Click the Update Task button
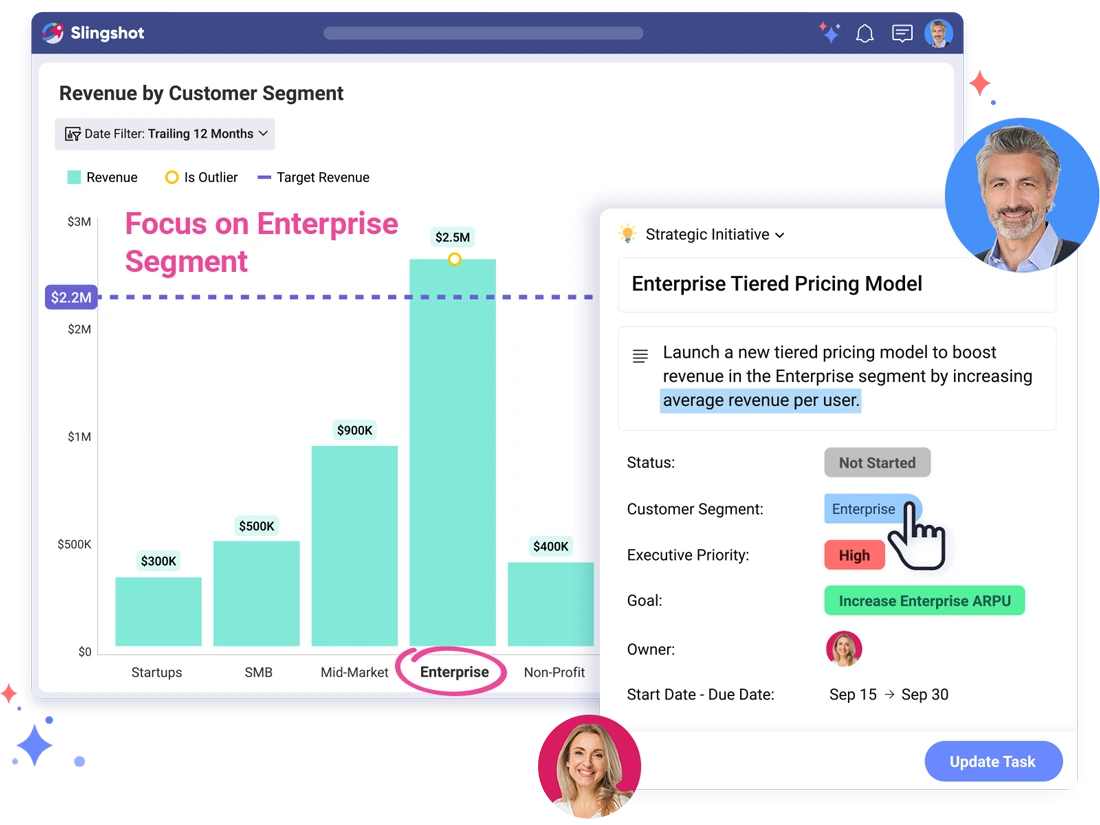Image resolution: width=1100 pixels, height=825 pixels. coord(992,761)
